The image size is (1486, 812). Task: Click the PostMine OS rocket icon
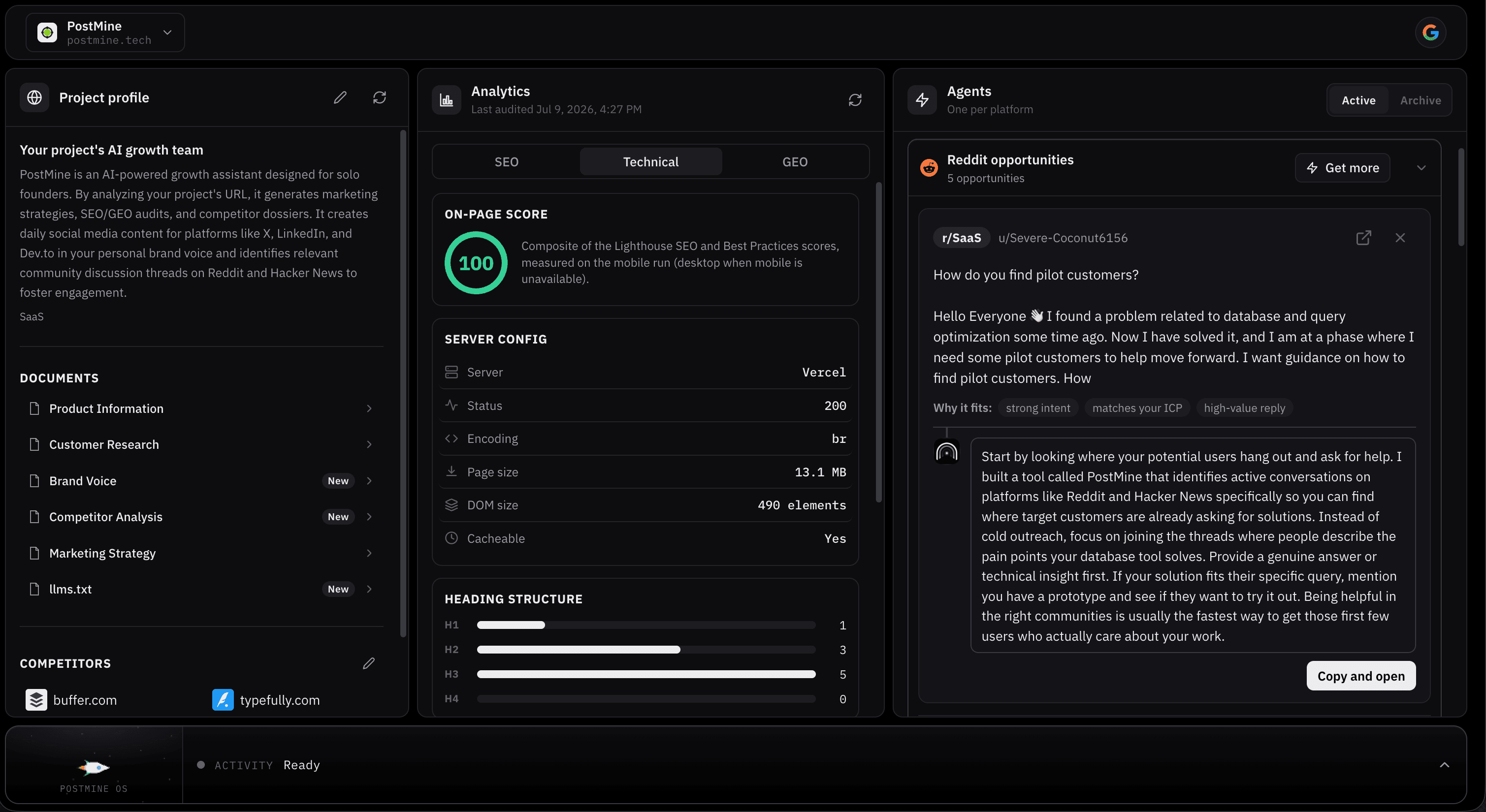94,767
